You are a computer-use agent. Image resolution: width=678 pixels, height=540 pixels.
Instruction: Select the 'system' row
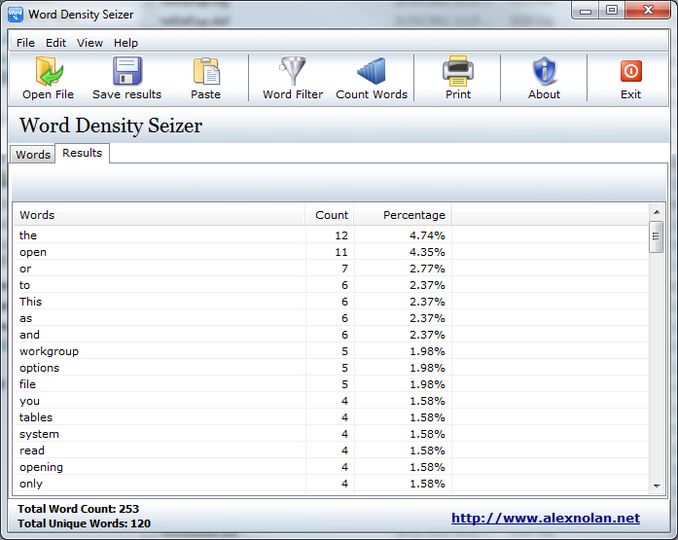331,434
